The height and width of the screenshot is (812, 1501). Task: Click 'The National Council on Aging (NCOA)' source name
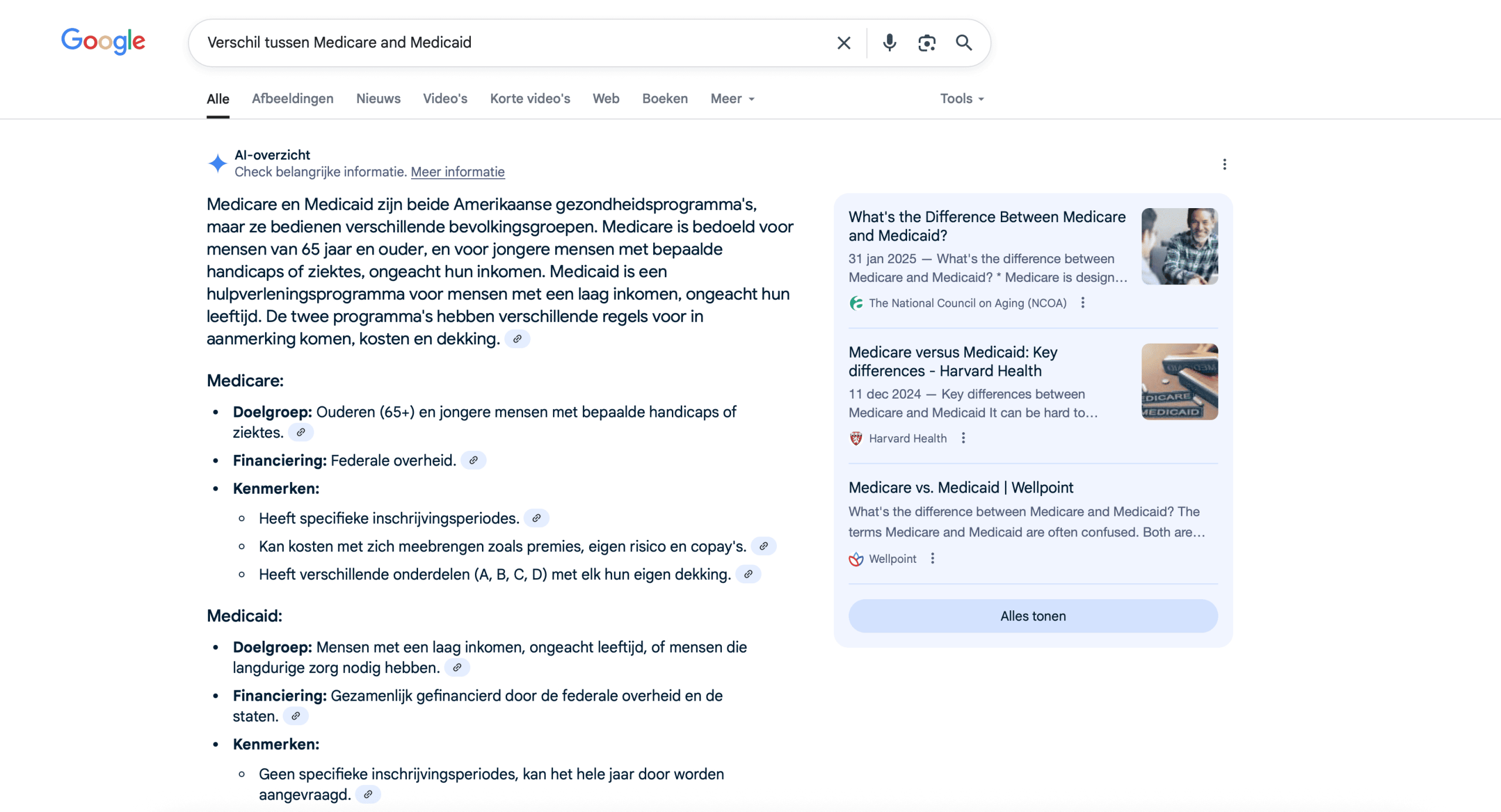pyautogui.click(x=967, y=303)
